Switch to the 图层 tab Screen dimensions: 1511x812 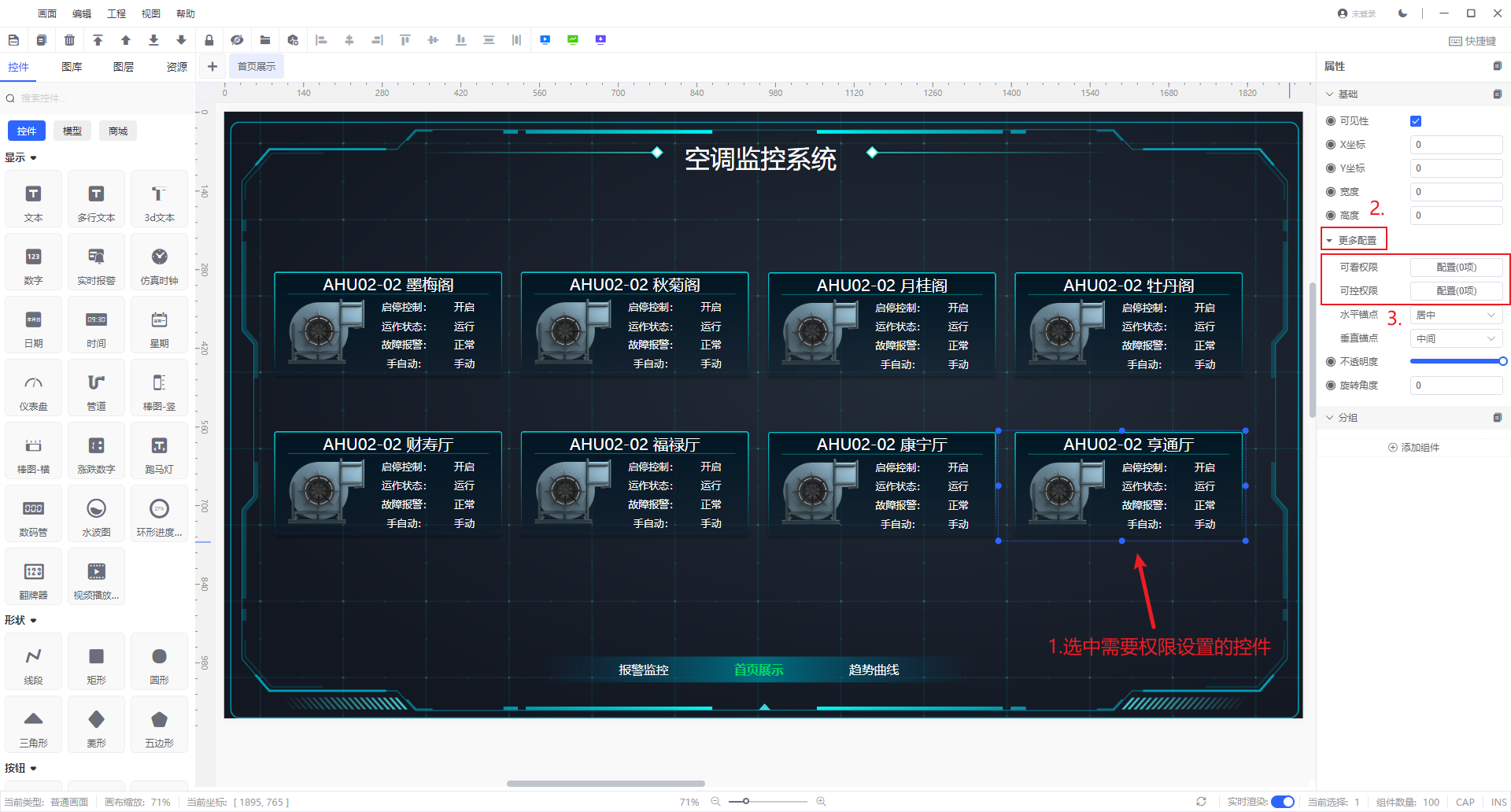pos(124,67)
